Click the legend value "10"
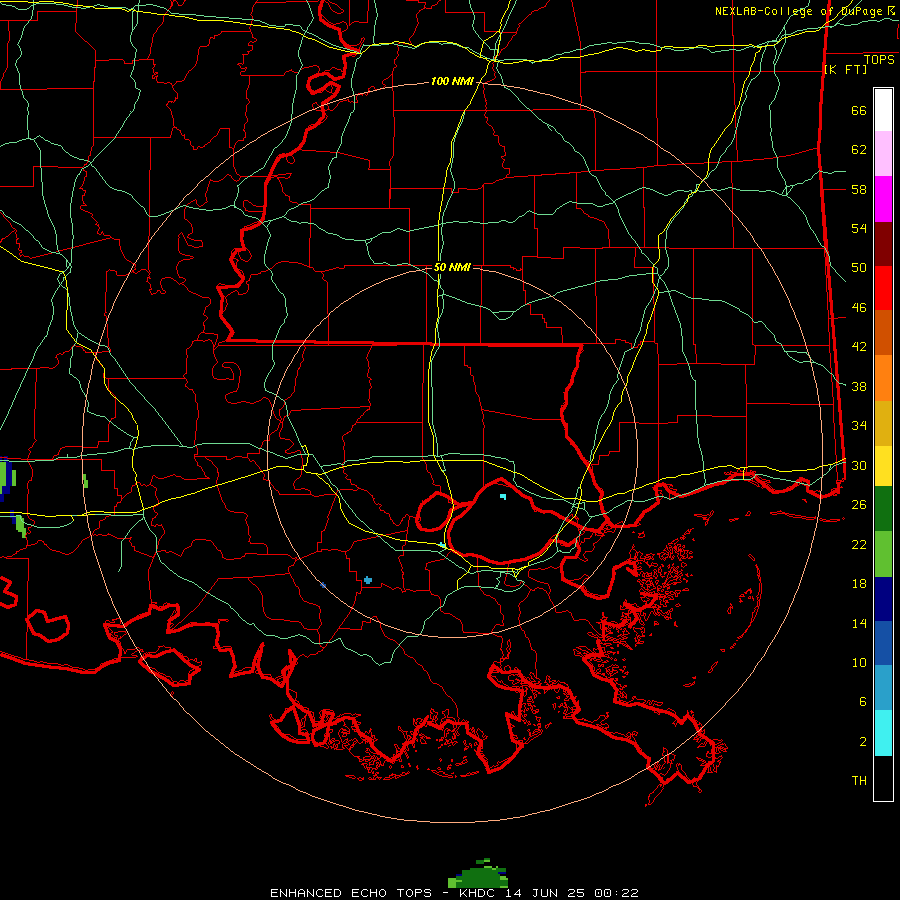This screenshot has width=900, height=900. pos(859,663)
